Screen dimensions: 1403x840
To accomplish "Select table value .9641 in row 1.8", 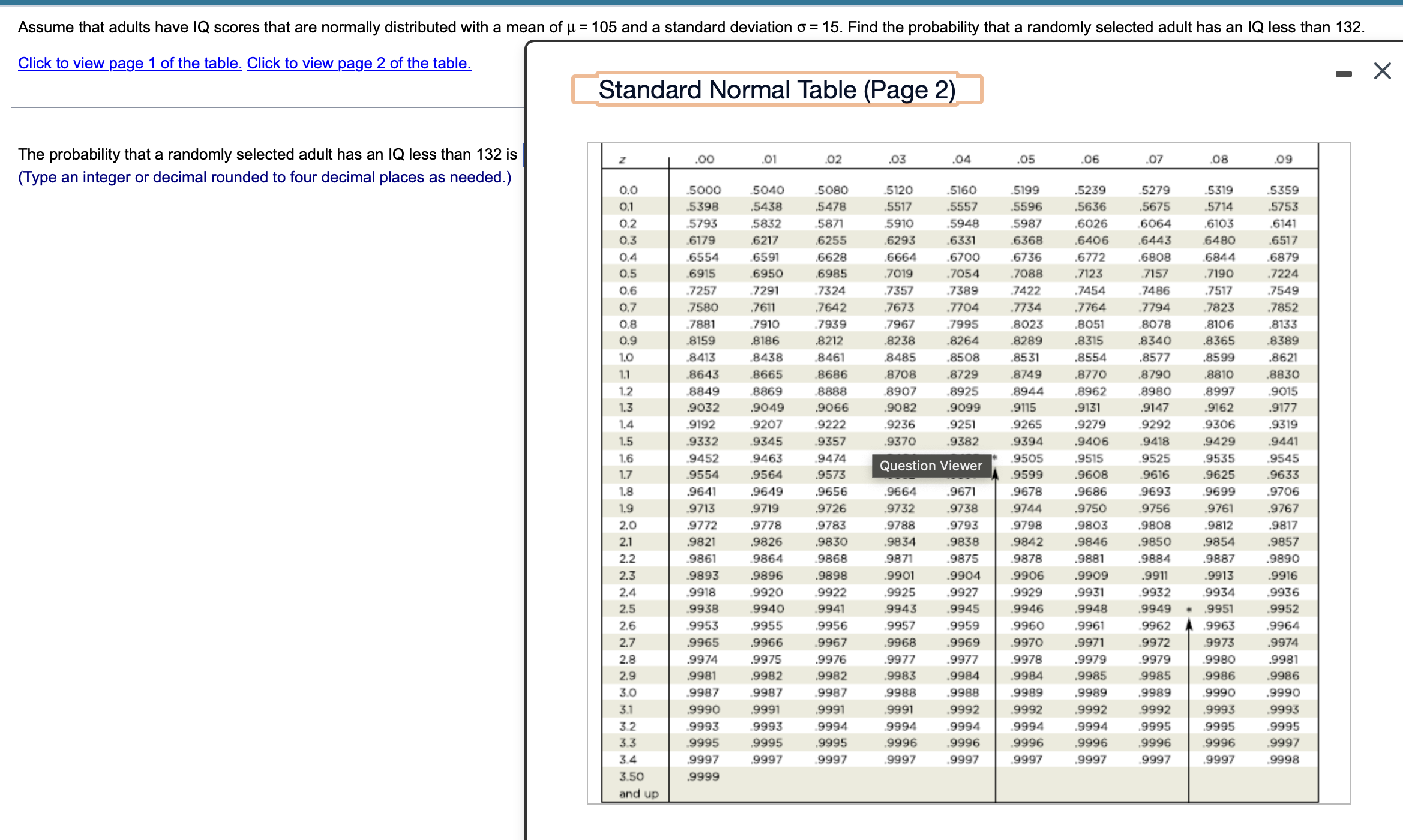I will [x=701, y=491].
